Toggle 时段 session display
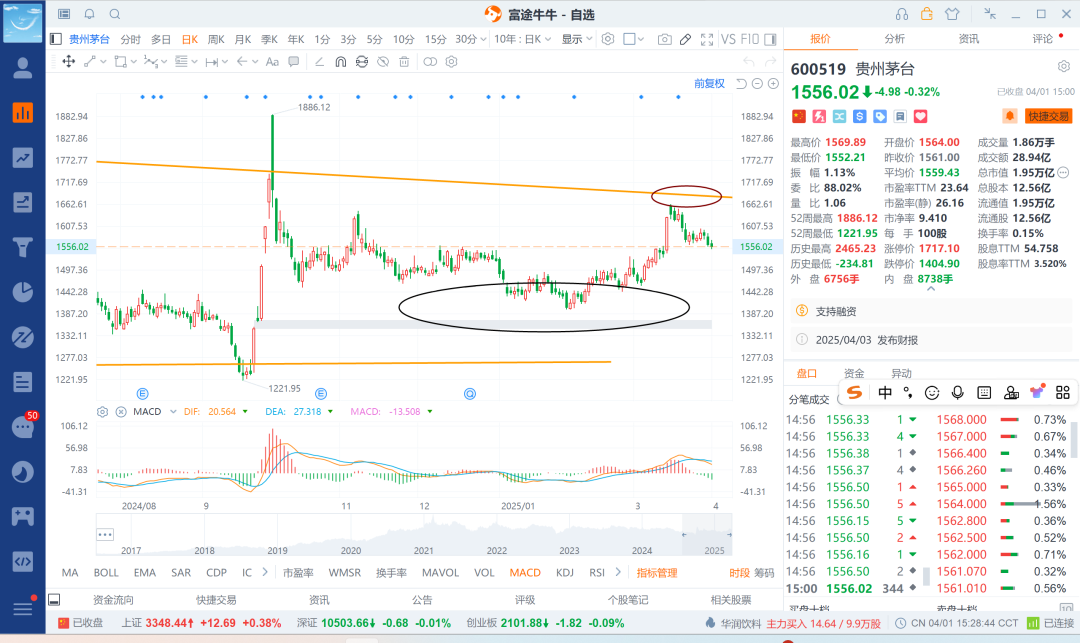 (739, 573)
